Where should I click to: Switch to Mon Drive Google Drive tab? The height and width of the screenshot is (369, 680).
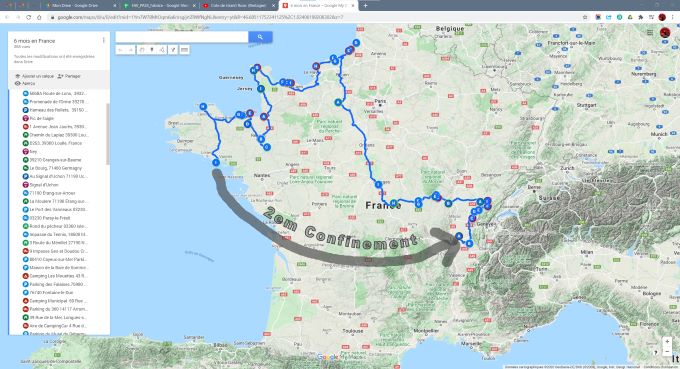coord(80,6)
